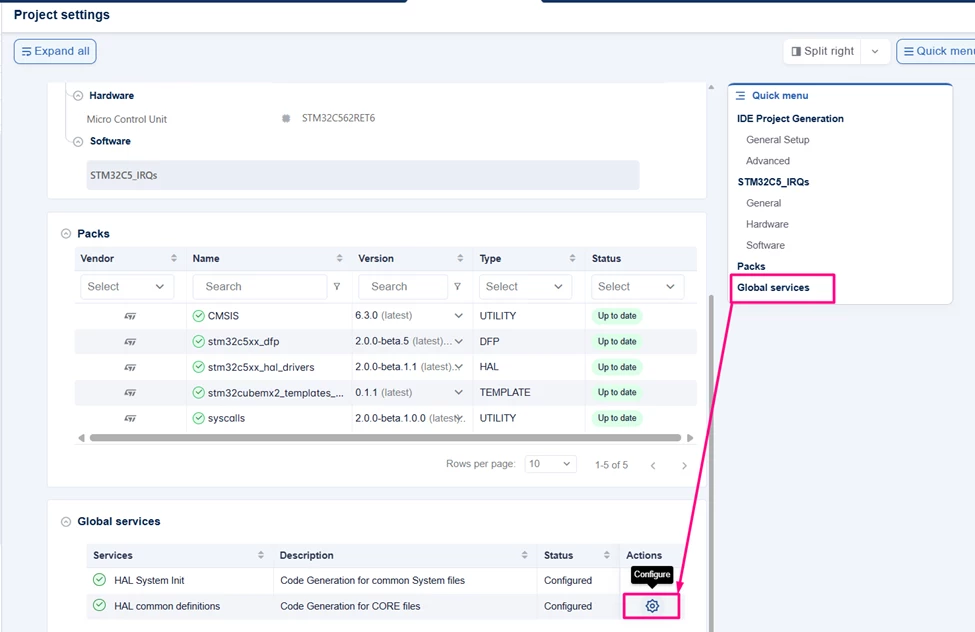Click the Configure gear for HAL common definitions
The image size is (975, 632).
[x=652, y=606]
